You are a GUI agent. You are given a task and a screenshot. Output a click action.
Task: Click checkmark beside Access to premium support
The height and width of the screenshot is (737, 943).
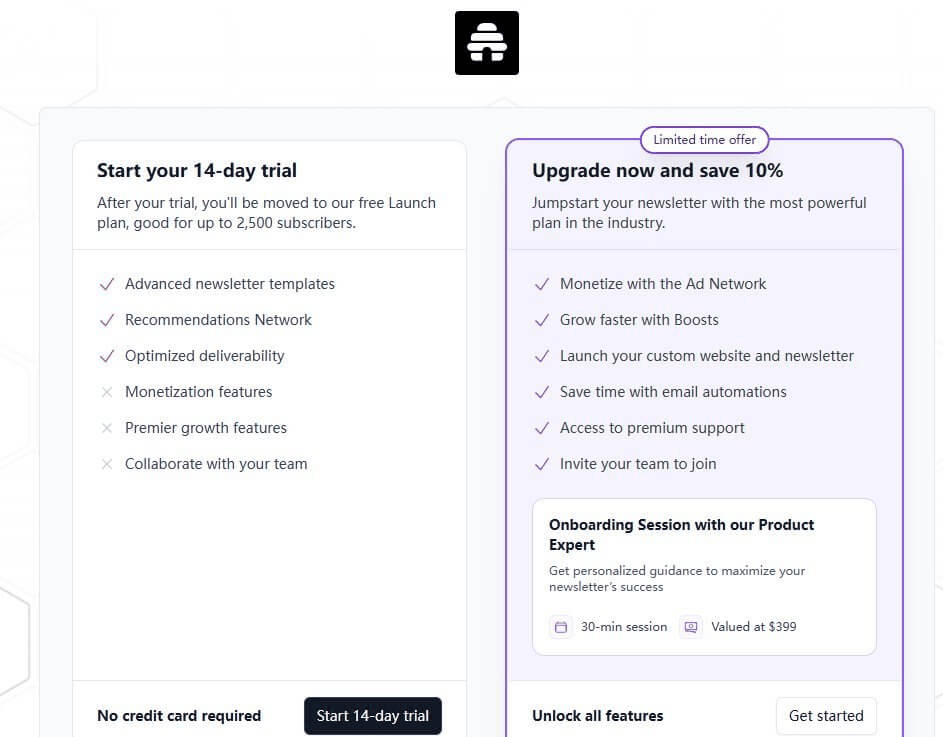click(541, 428)
